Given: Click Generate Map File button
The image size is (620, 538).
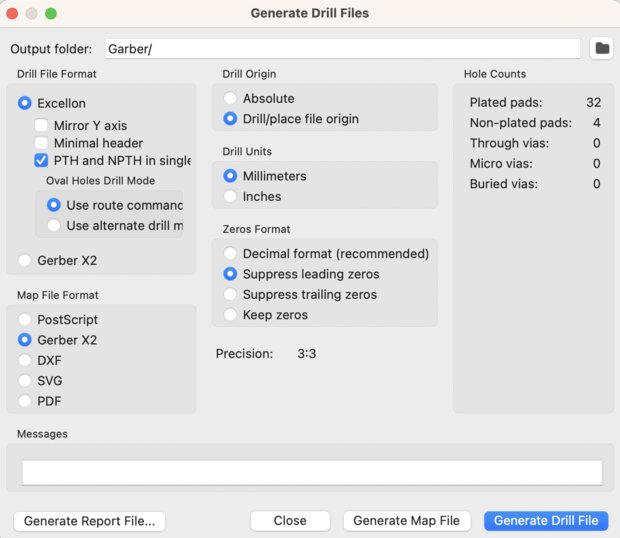Looking at the screenshot, I should (407, 521).
